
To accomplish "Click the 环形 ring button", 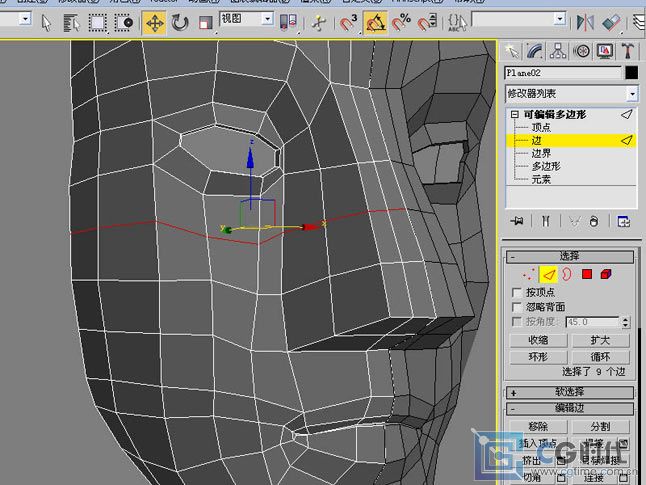I will [538, 357].
